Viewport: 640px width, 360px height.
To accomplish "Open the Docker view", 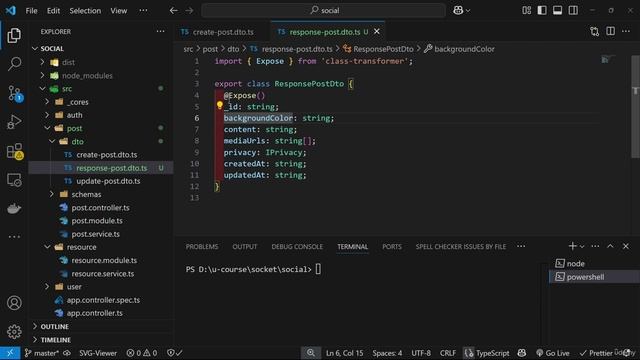I will (x=14, y=208).
